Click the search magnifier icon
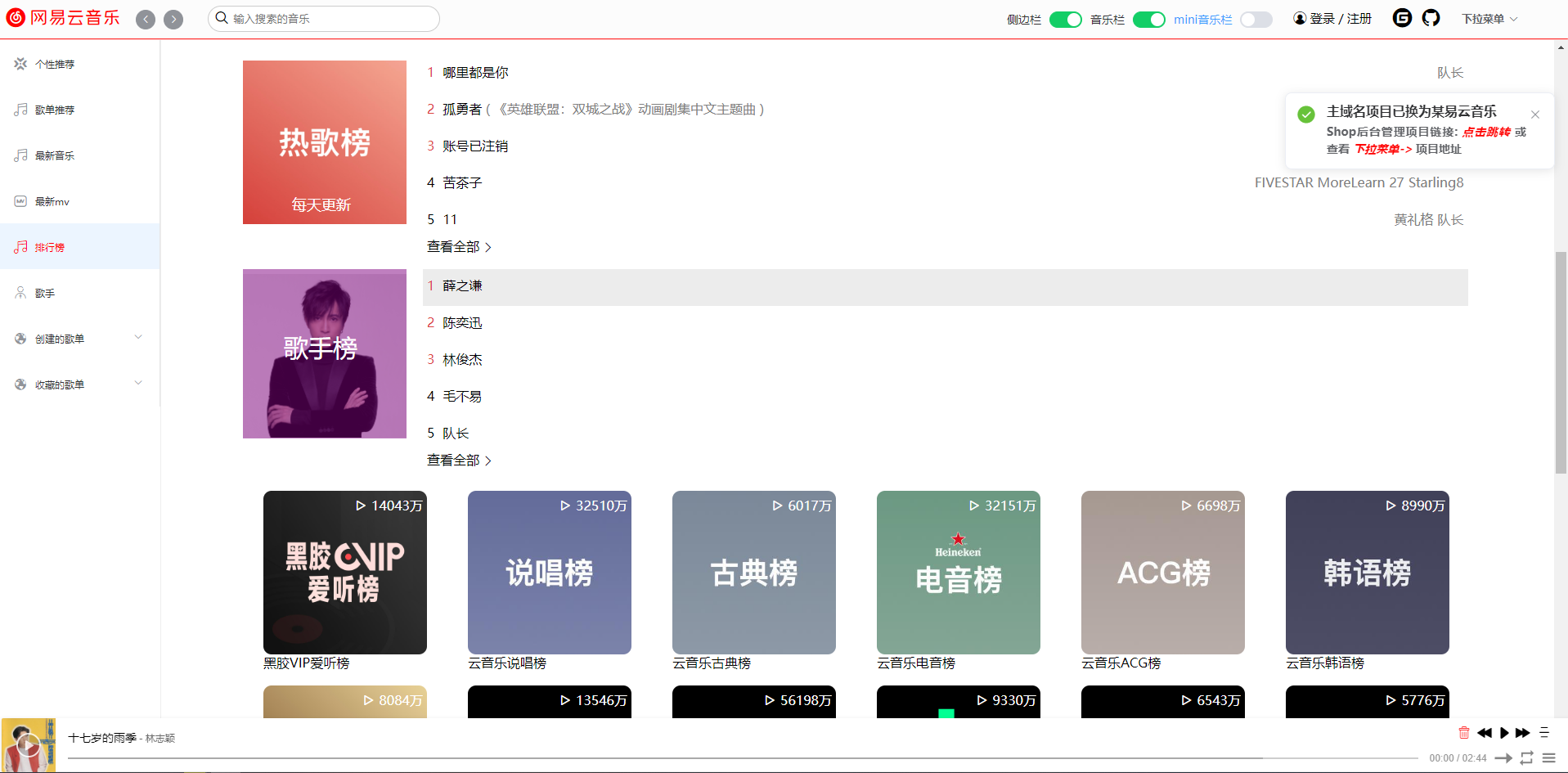Viewport: 1568px width, 773px height. coord(222,18)
